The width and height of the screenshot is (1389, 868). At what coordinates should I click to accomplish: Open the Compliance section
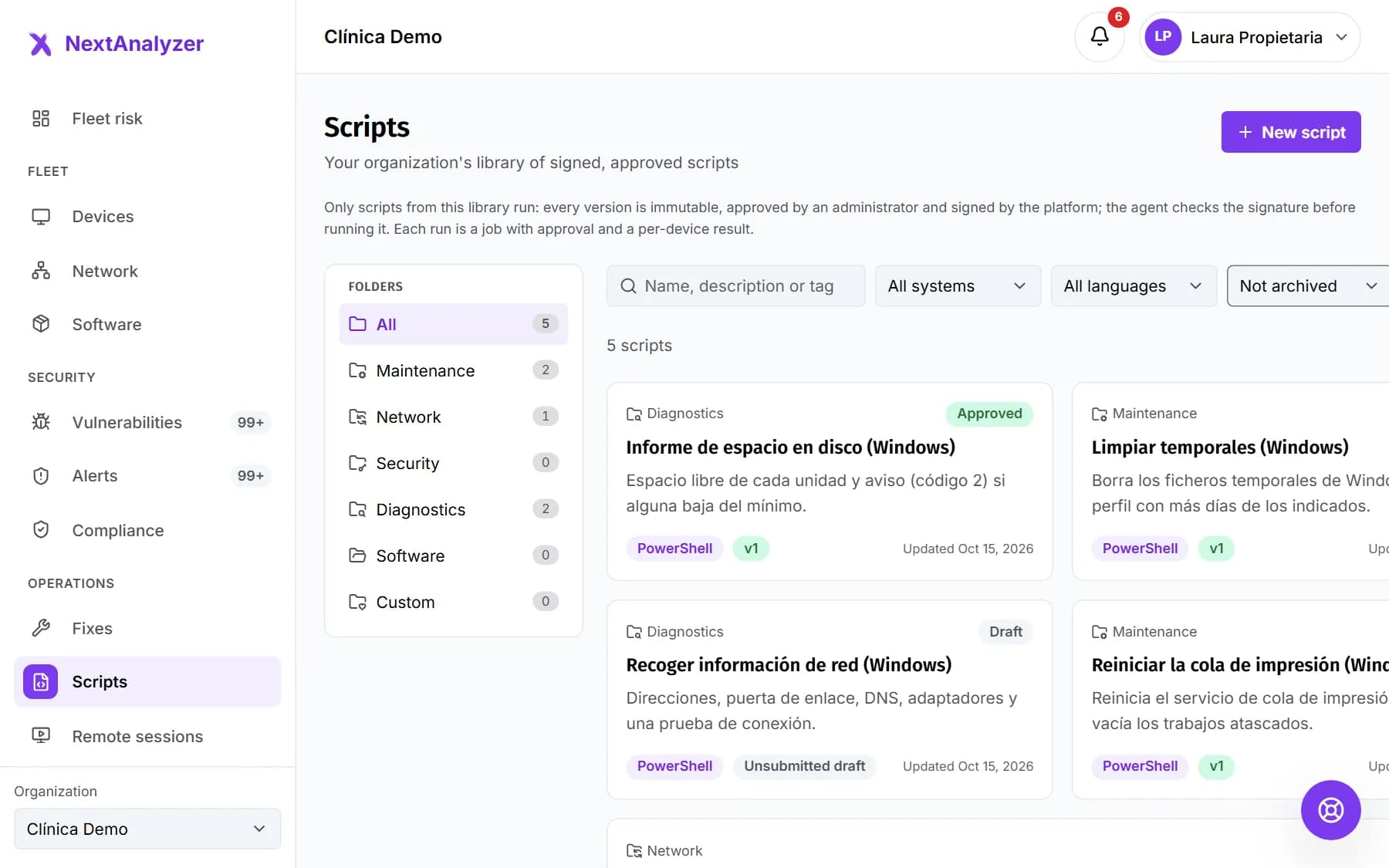coord(147,530)
